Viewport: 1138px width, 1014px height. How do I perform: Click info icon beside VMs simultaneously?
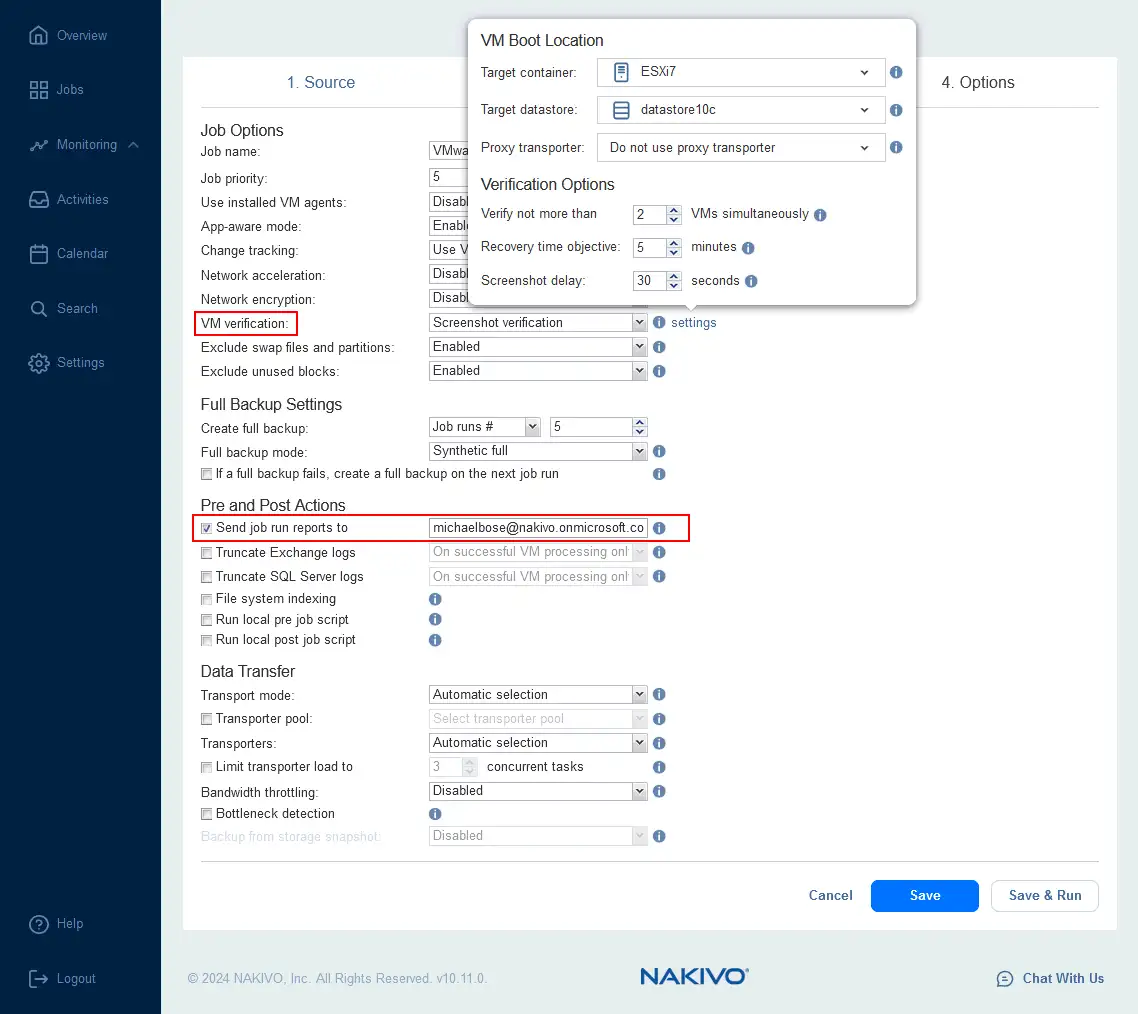pos(820,215)
